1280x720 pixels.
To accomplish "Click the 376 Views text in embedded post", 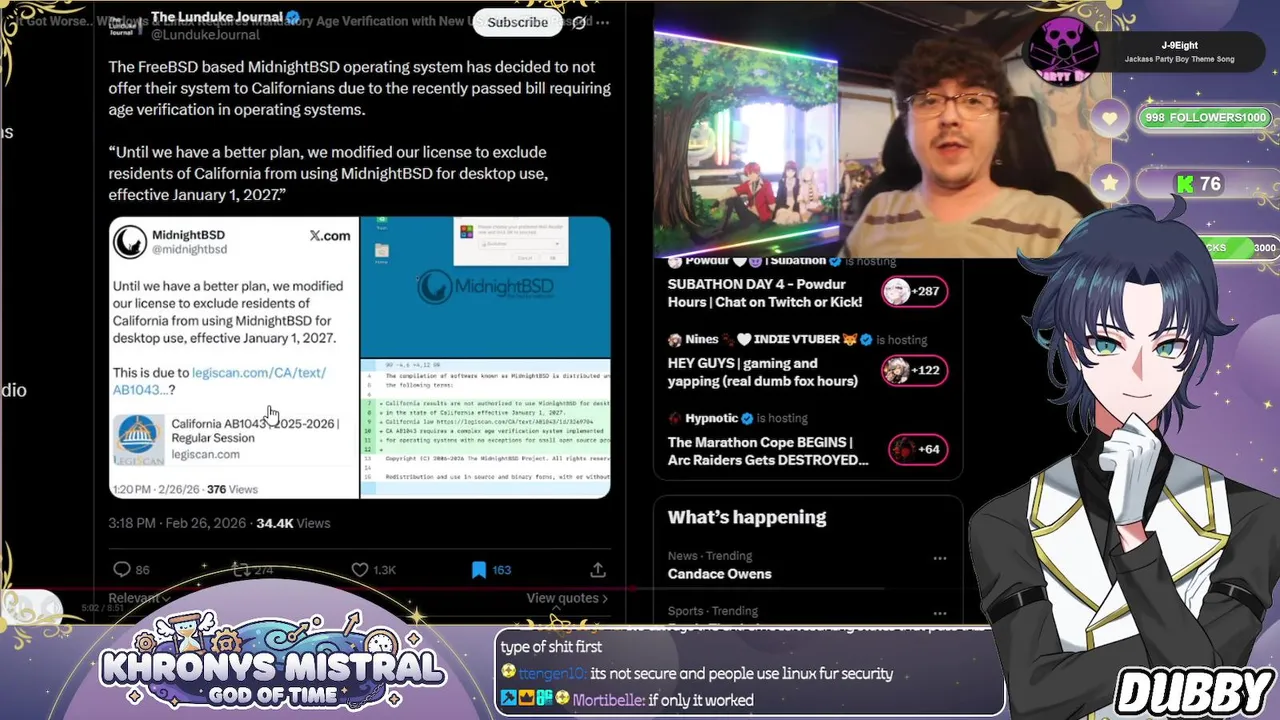I will (232, 489).
